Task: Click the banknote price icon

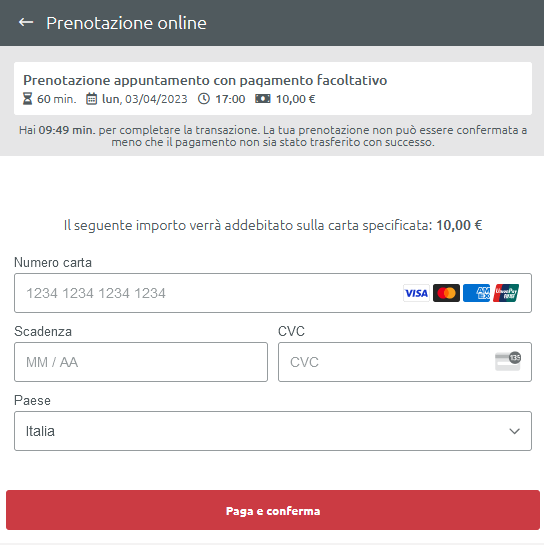Action: click(x=263, y=99)
